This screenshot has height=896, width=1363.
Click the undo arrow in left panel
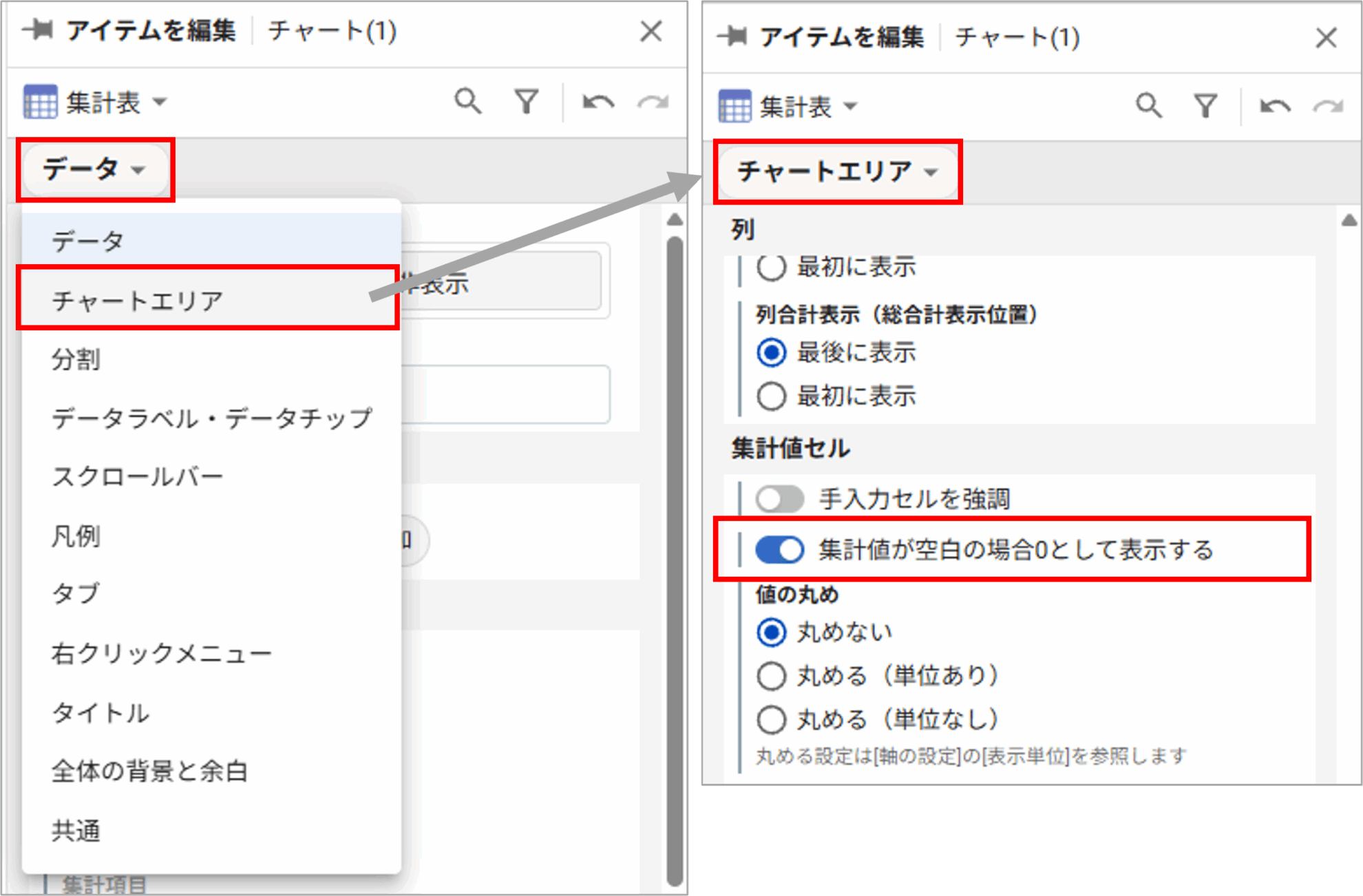(598, 103)
